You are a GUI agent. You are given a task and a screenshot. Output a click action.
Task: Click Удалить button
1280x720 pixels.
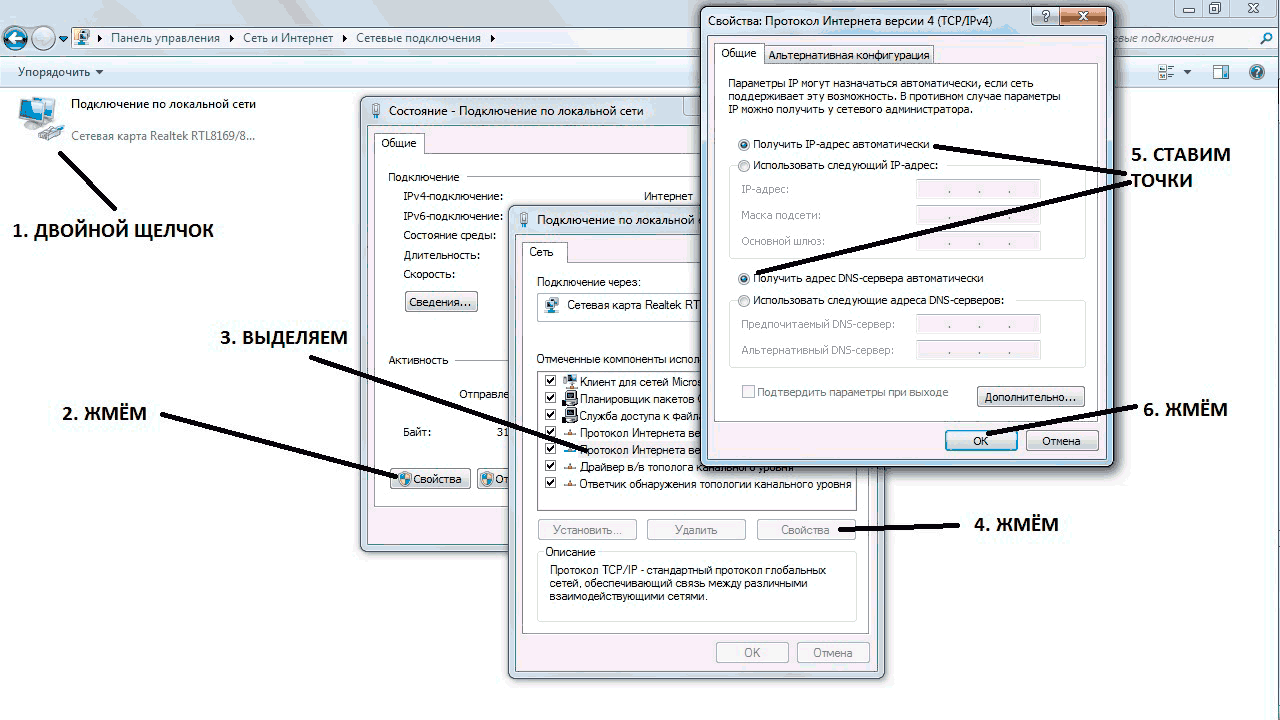pos(696,530)
